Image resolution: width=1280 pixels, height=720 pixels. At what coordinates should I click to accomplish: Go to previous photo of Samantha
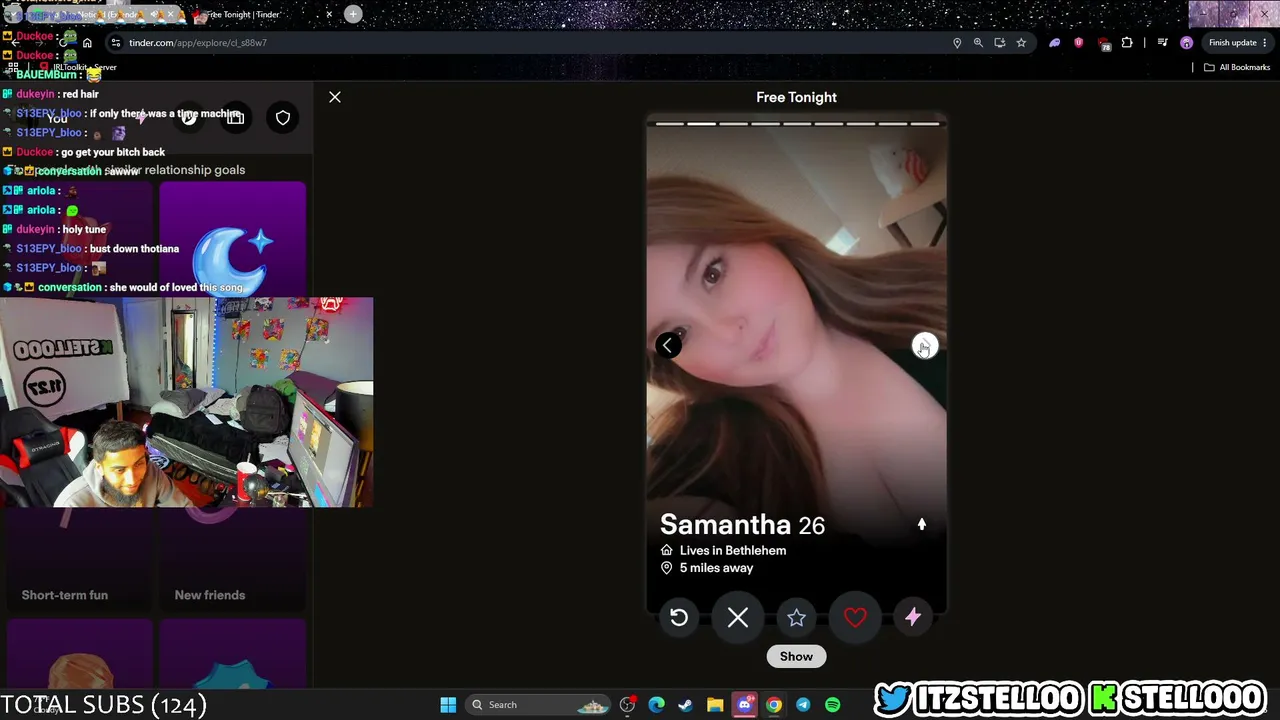pyautogui.click(x=668, y=346)
